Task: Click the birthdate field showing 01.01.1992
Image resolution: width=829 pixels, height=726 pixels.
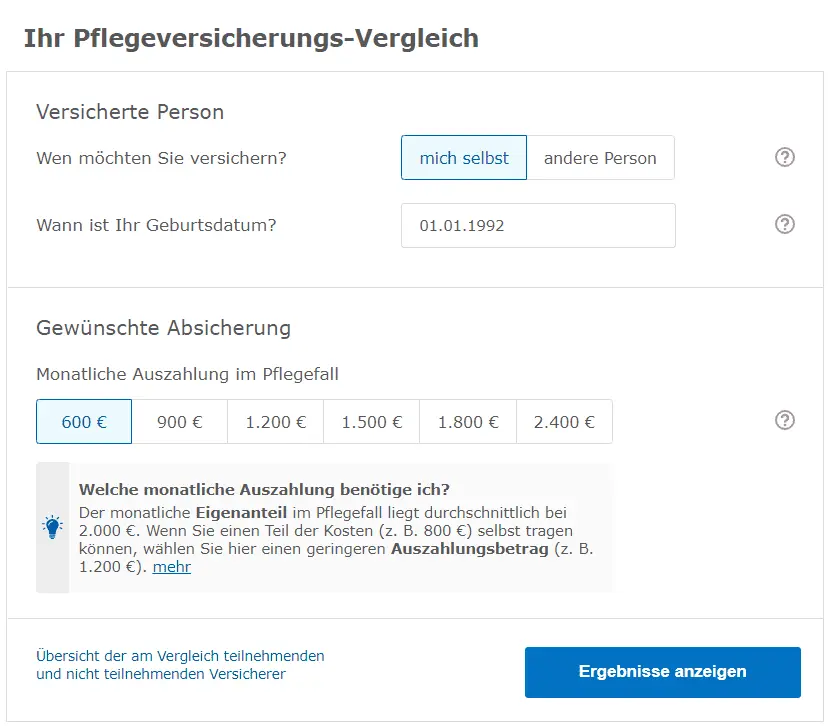Action: coord(538,224)
